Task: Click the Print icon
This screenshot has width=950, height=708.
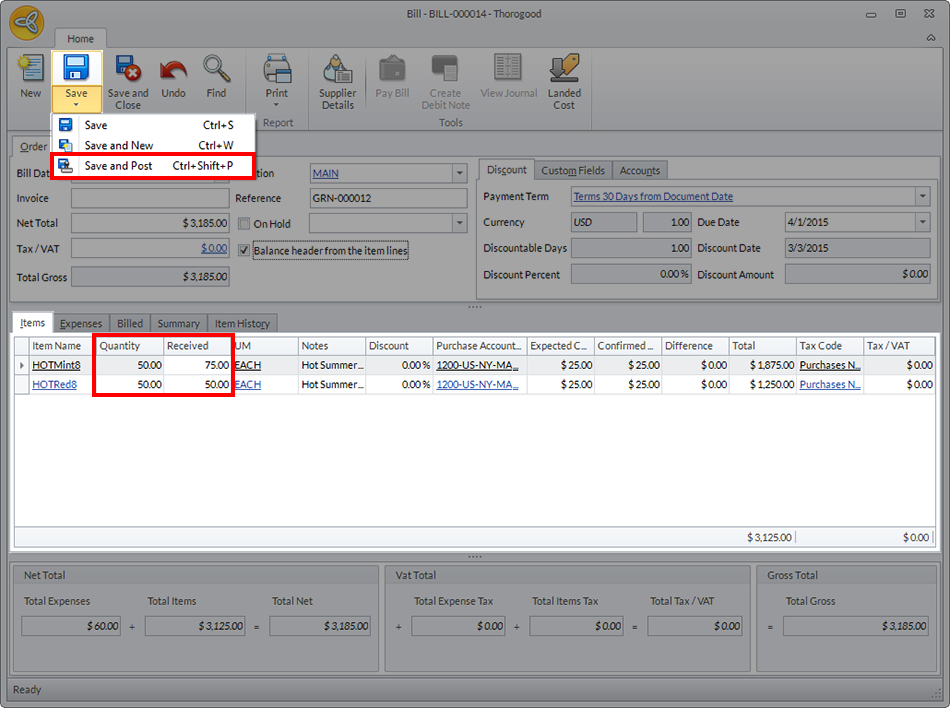Action: coord(277,72)
